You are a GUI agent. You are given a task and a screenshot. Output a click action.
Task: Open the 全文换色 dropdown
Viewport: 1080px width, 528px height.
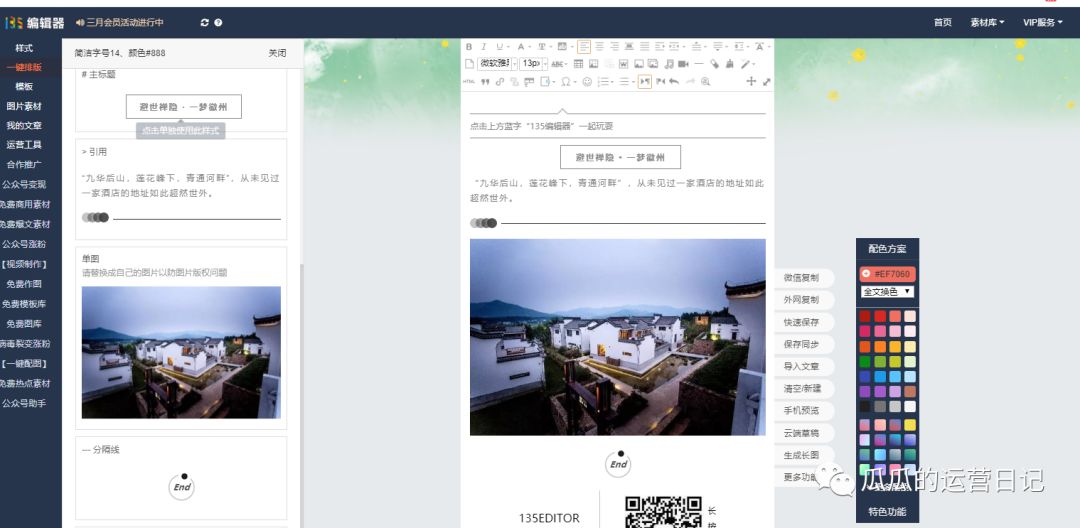click(x=887, y=292)
